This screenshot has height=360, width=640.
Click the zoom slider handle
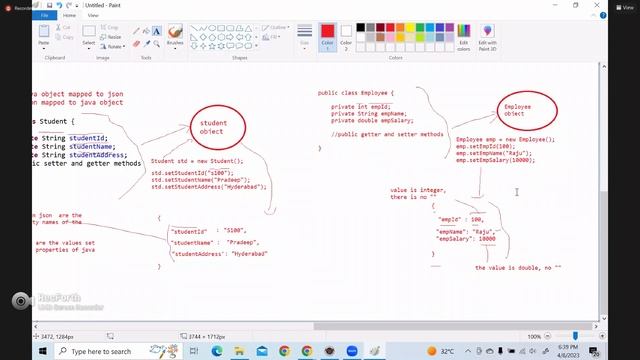coord(575,336)
